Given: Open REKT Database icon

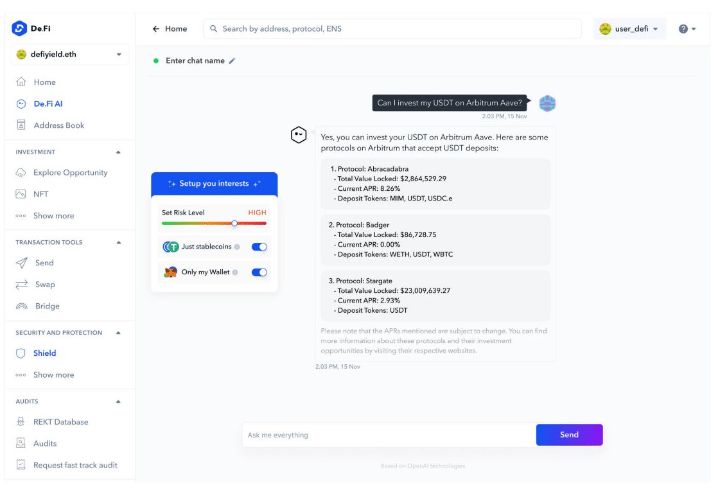Looking at the screenshot, I should (21, 422).
